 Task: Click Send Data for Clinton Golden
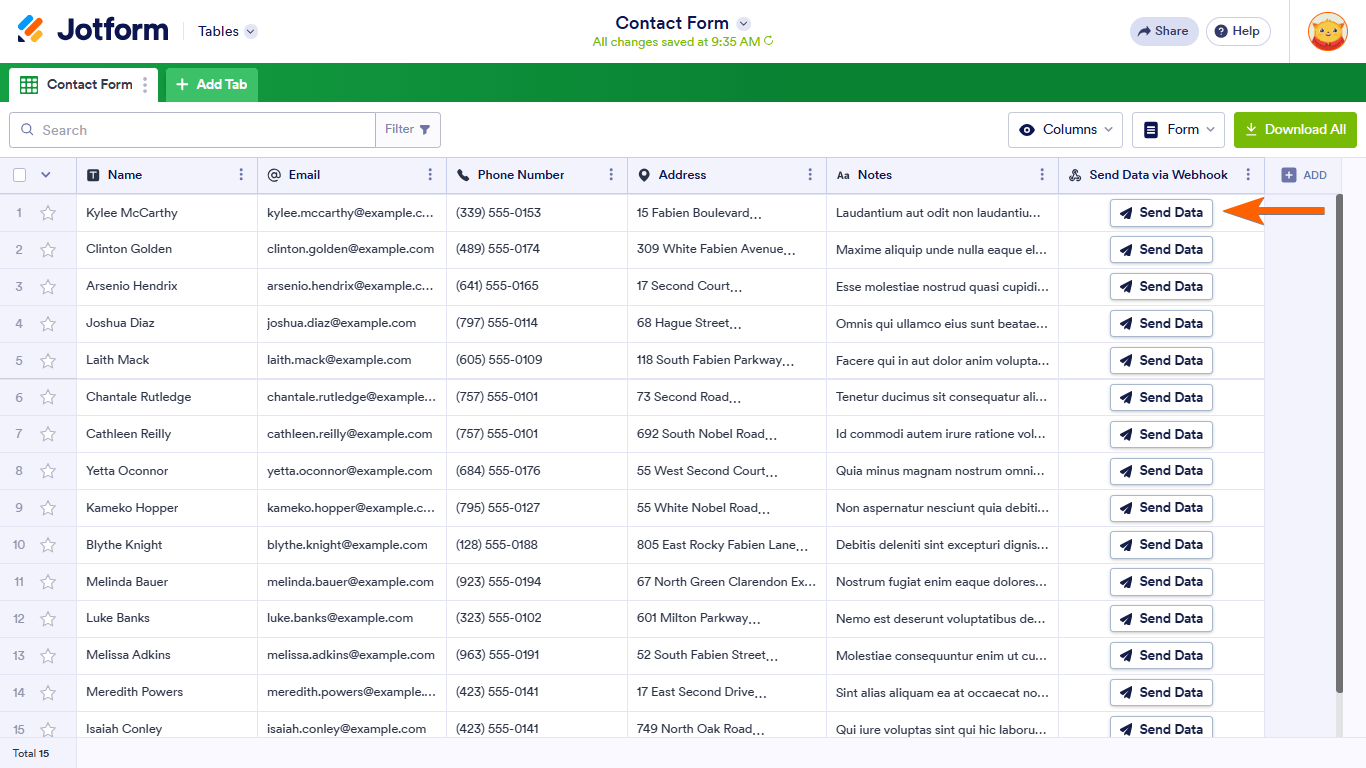(x=1161, y=250)
